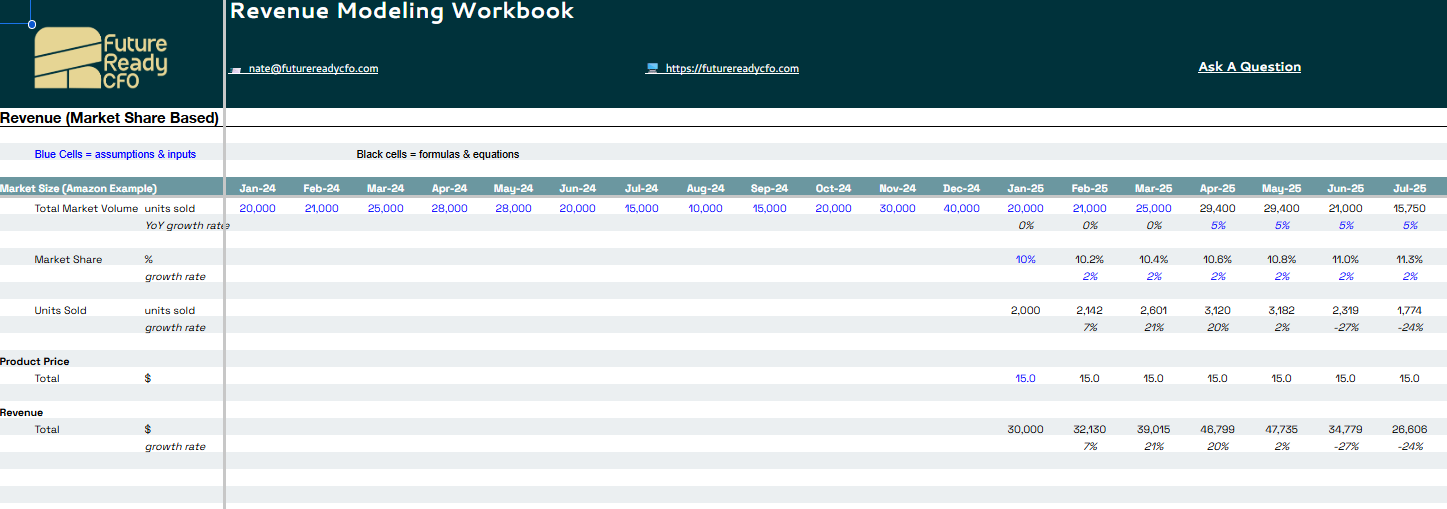
Task: Select the Oct-24 column header
Action: coord(834,188)
